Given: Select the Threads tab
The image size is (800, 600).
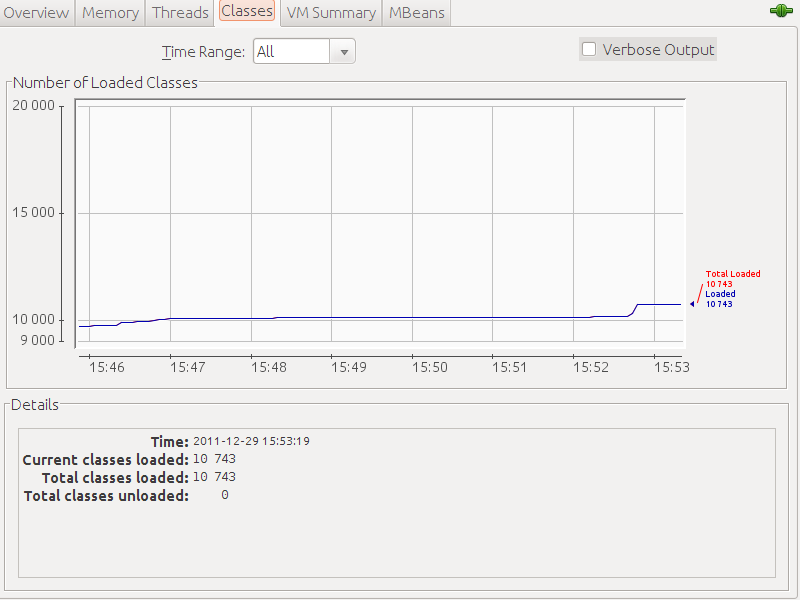Looking at the screenshot, I should [x=180, y=13].
